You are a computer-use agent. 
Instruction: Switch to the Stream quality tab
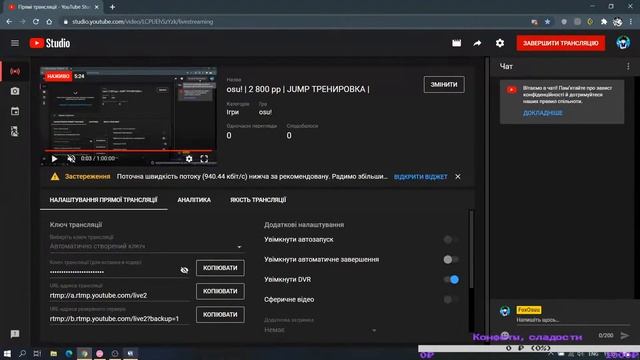coord(258,200)
